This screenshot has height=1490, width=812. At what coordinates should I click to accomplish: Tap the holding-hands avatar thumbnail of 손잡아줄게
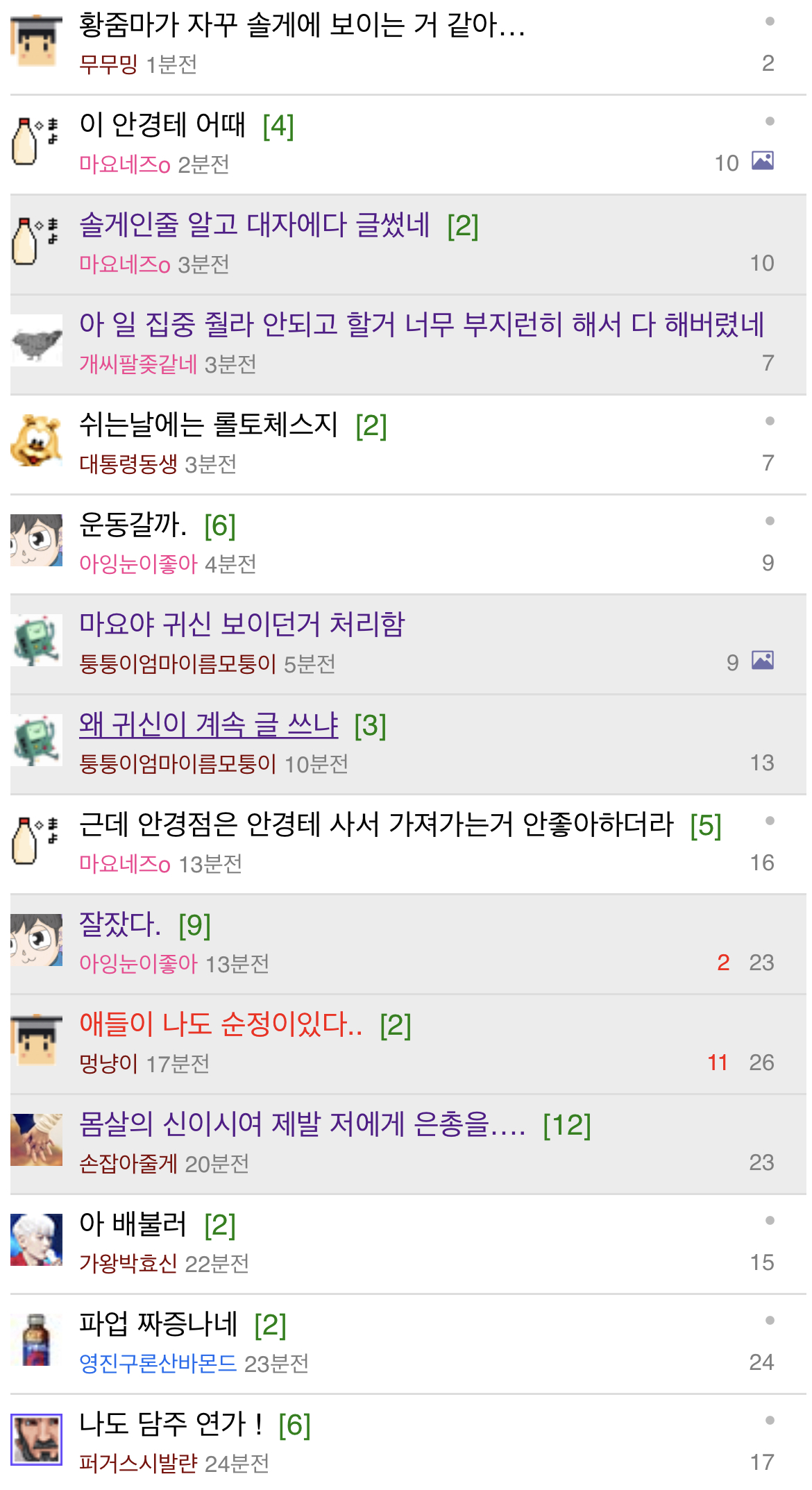tap(36, 1140)
